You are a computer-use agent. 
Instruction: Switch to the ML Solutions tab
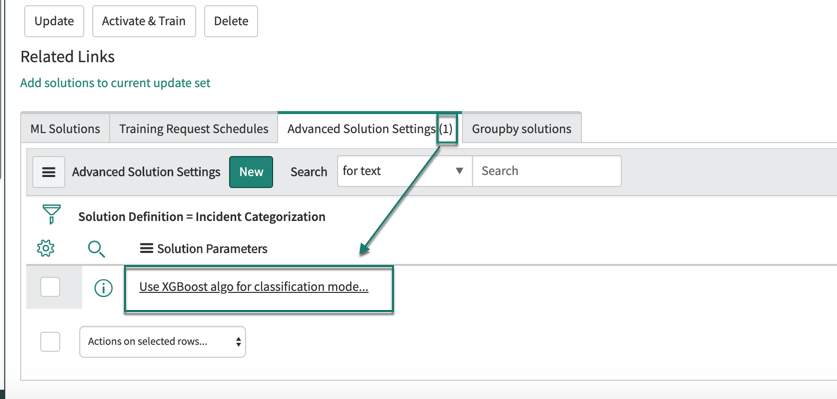[65, 129]
